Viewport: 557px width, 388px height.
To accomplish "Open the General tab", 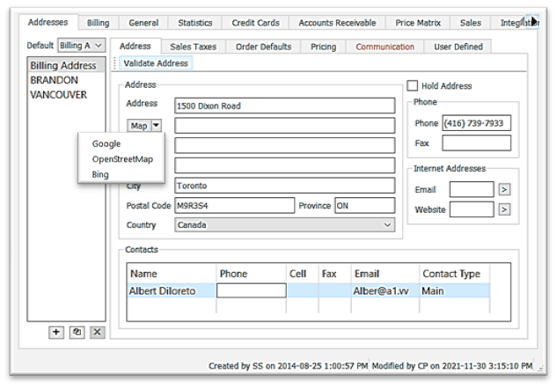I will pyautogui.click(x=144, y=23).
